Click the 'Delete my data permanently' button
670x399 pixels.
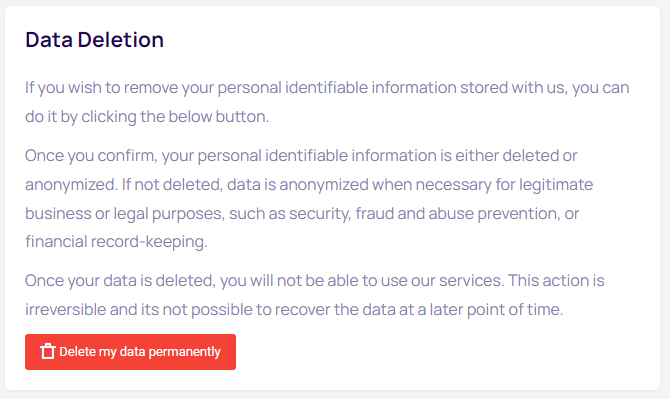pyautogui.click(x=130, y=352)
